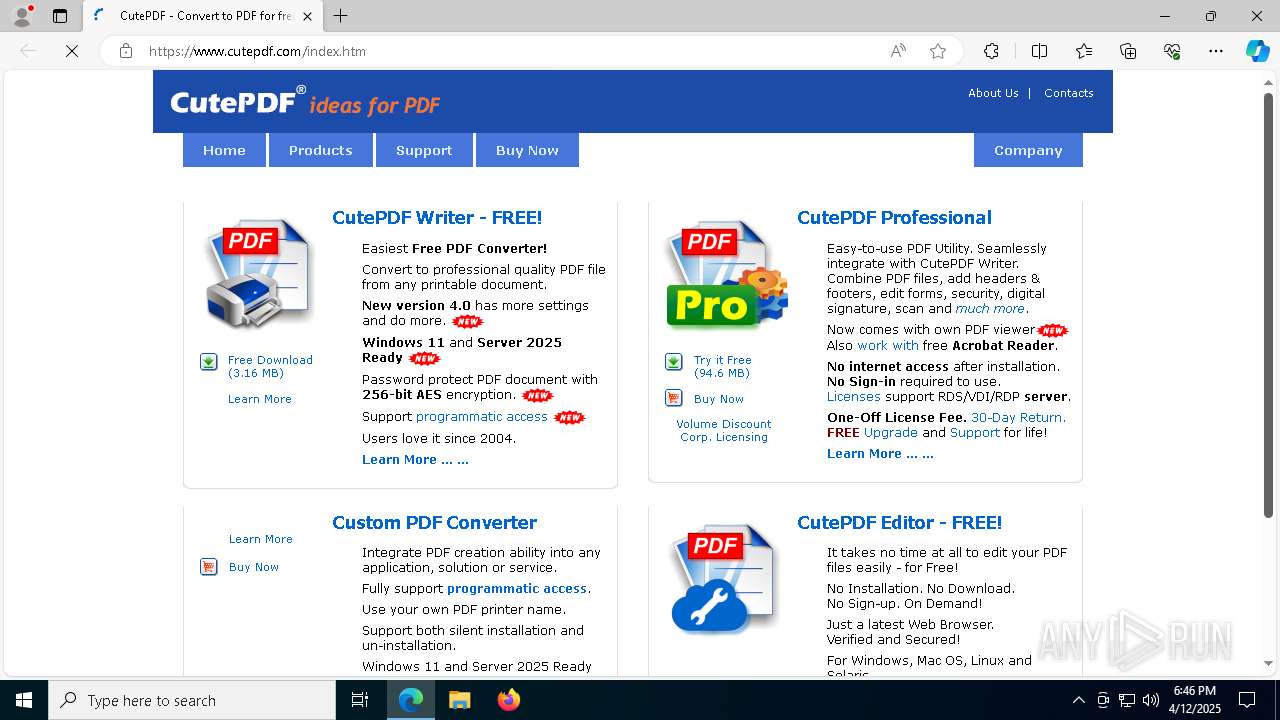
Task: Select the CutePDF browser tab
Action: [x=203, y=16]
